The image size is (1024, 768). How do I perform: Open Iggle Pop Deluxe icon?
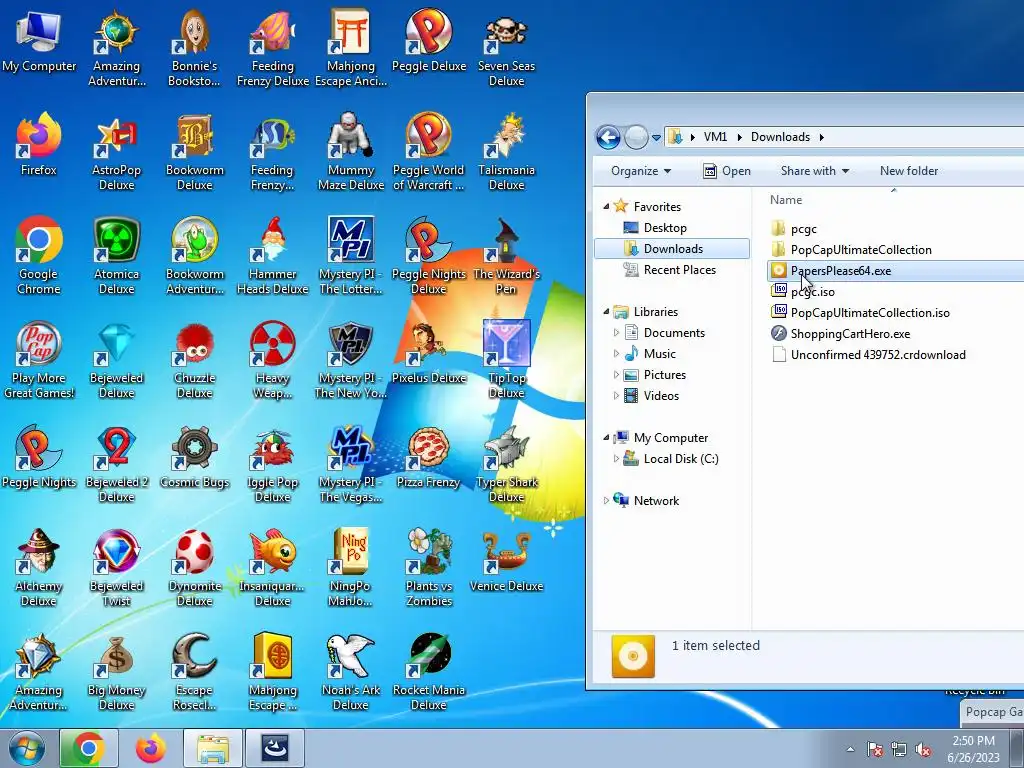(x=273, y=464)
